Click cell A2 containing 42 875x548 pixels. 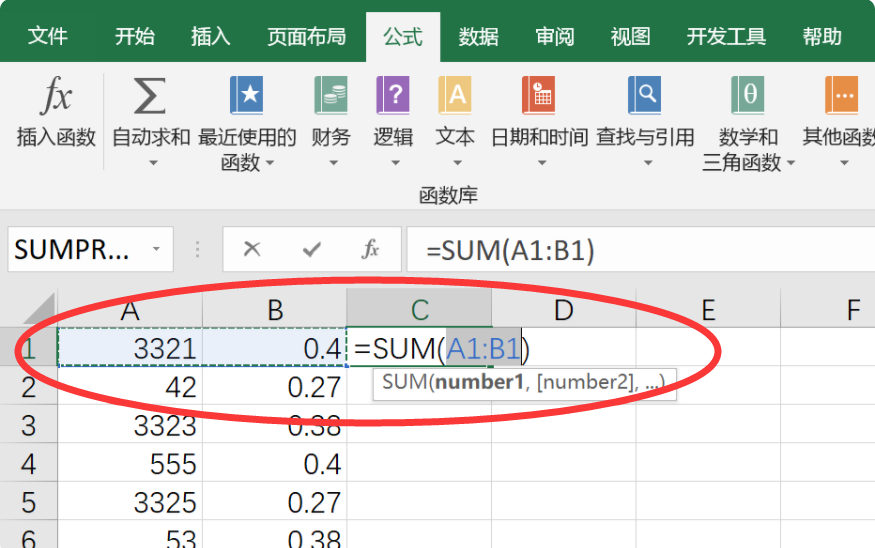(130, 386)
